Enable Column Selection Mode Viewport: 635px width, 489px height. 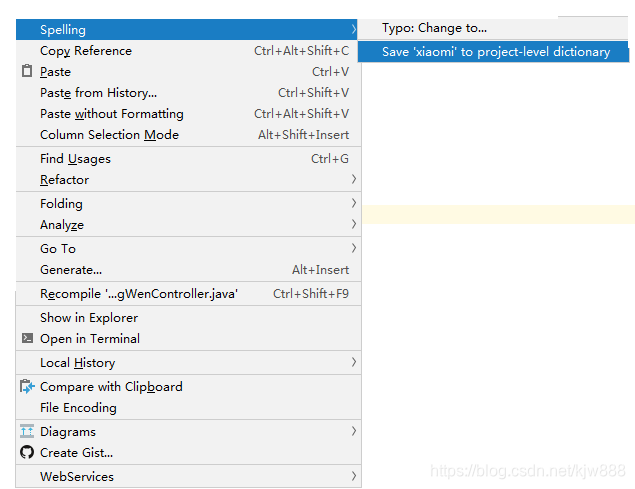tap(188, 135)
